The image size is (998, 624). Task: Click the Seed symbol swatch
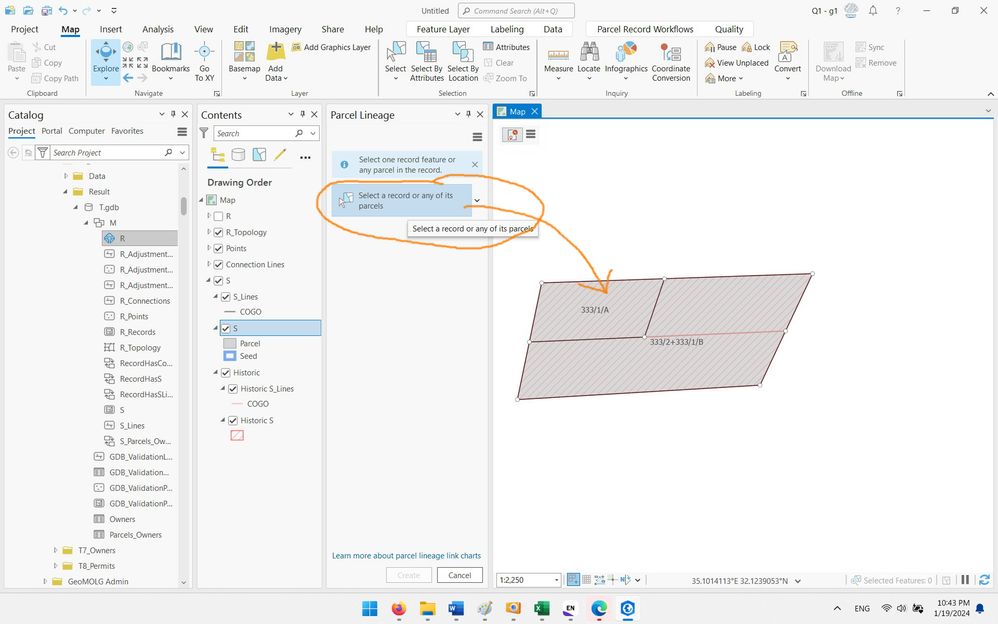click(230, 356)
